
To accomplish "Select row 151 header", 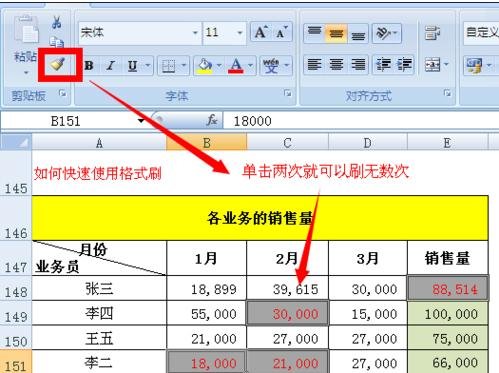I will 16,362.
